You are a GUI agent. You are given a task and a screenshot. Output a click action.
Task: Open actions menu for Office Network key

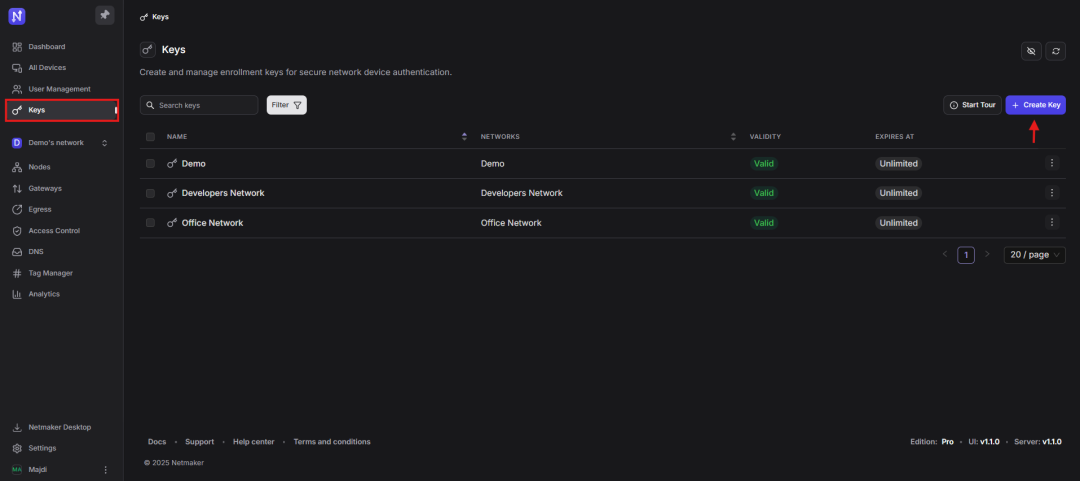coord(1051,222)
